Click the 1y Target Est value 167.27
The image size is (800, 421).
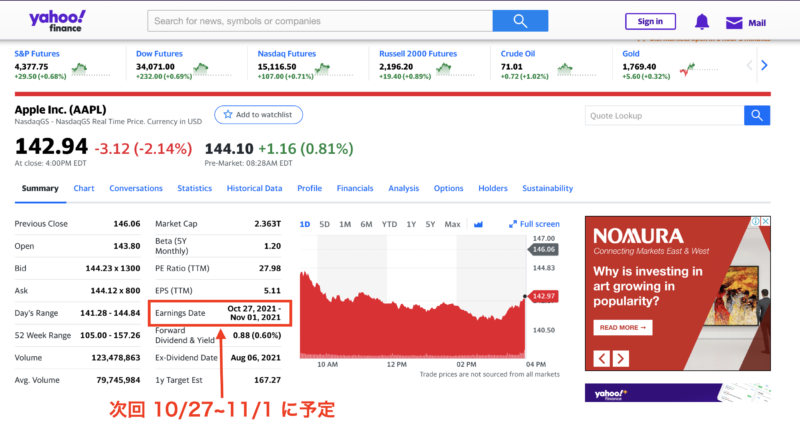pyautogui.click(x=267, y=380)
